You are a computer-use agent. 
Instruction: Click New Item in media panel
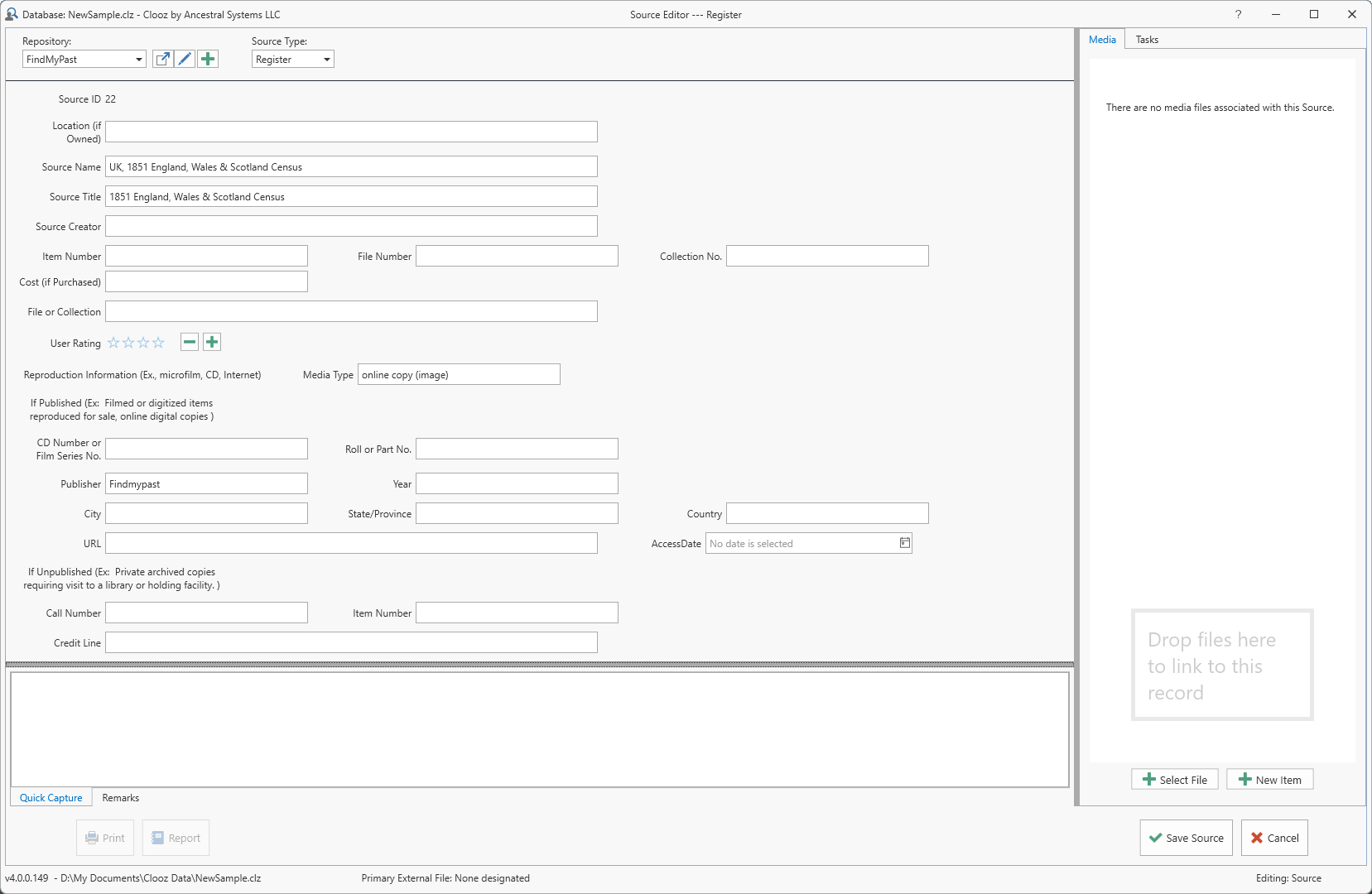(x=1269, y=780)
